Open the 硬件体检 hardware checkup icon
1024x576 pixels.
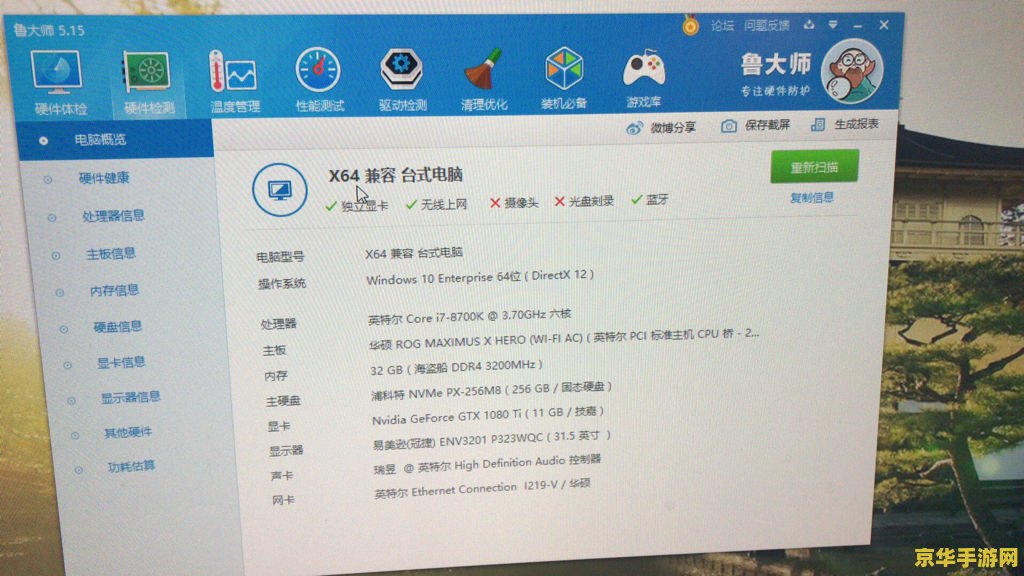click(57, 83)
